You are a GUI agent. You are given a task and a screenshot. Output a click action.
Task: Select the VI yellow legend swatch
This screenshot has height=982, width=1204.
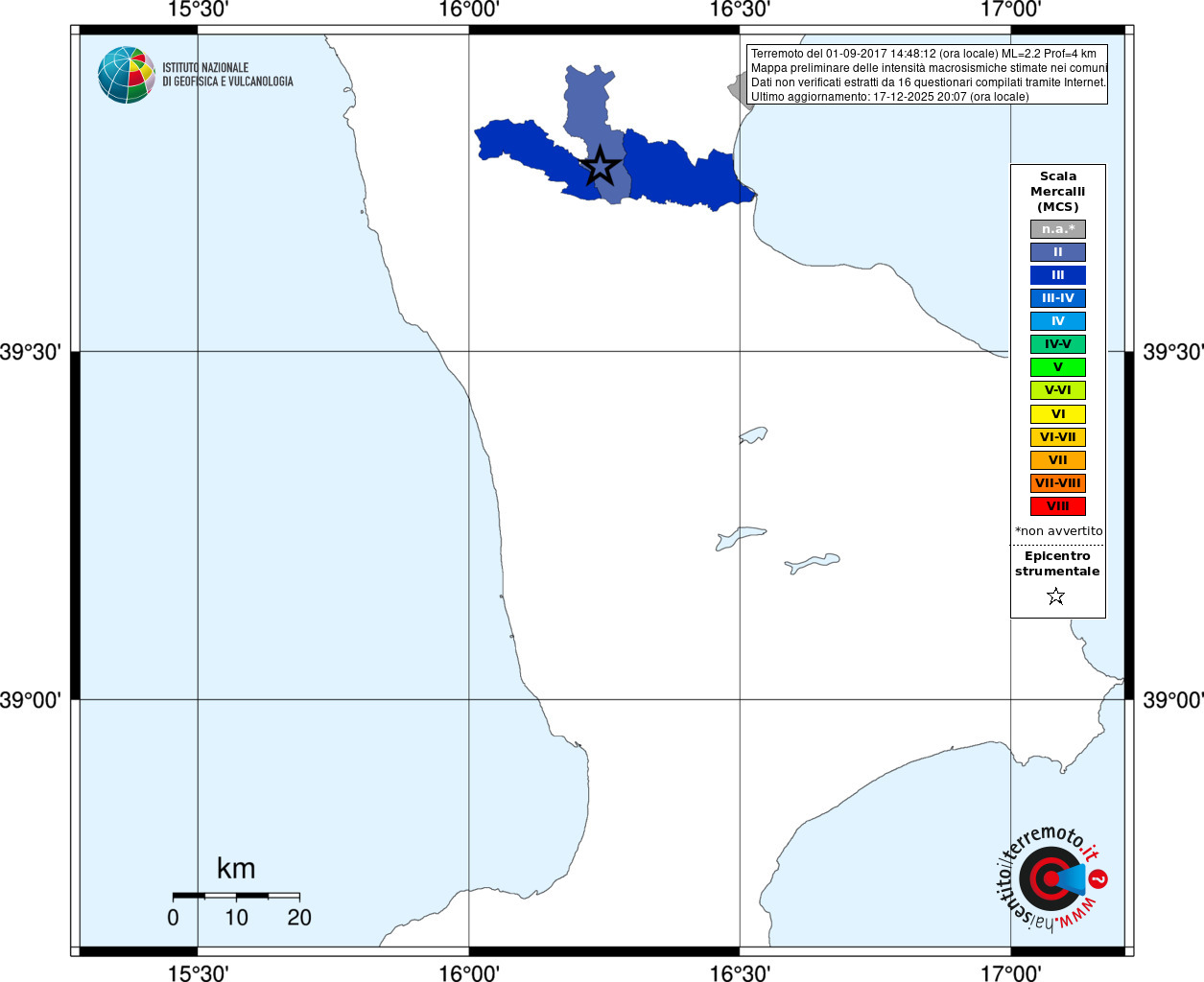tap(1058, 414)
